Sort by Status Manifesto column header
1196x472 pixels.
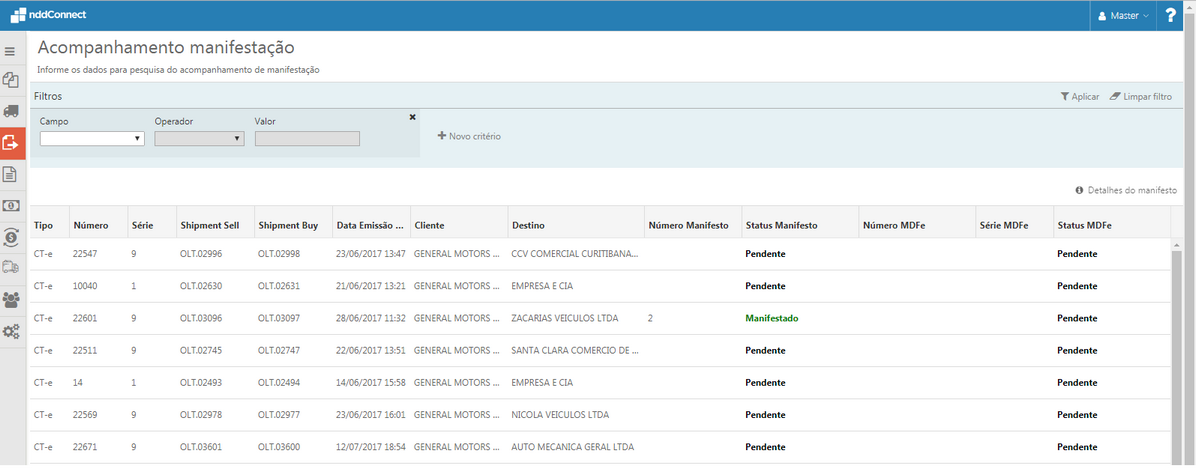(782, 226)
